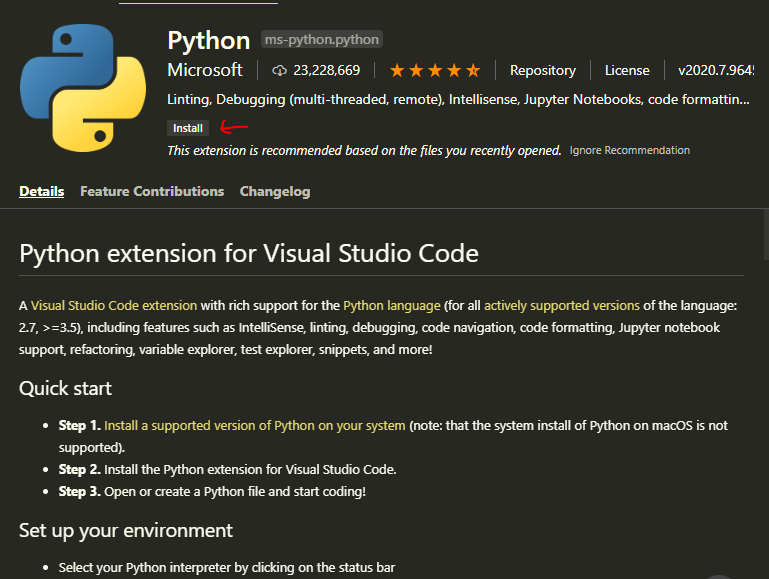This screenshot has width=769, height=579.
Task: Click the ms-python.python identifier badge
Action: coord(322,39)
